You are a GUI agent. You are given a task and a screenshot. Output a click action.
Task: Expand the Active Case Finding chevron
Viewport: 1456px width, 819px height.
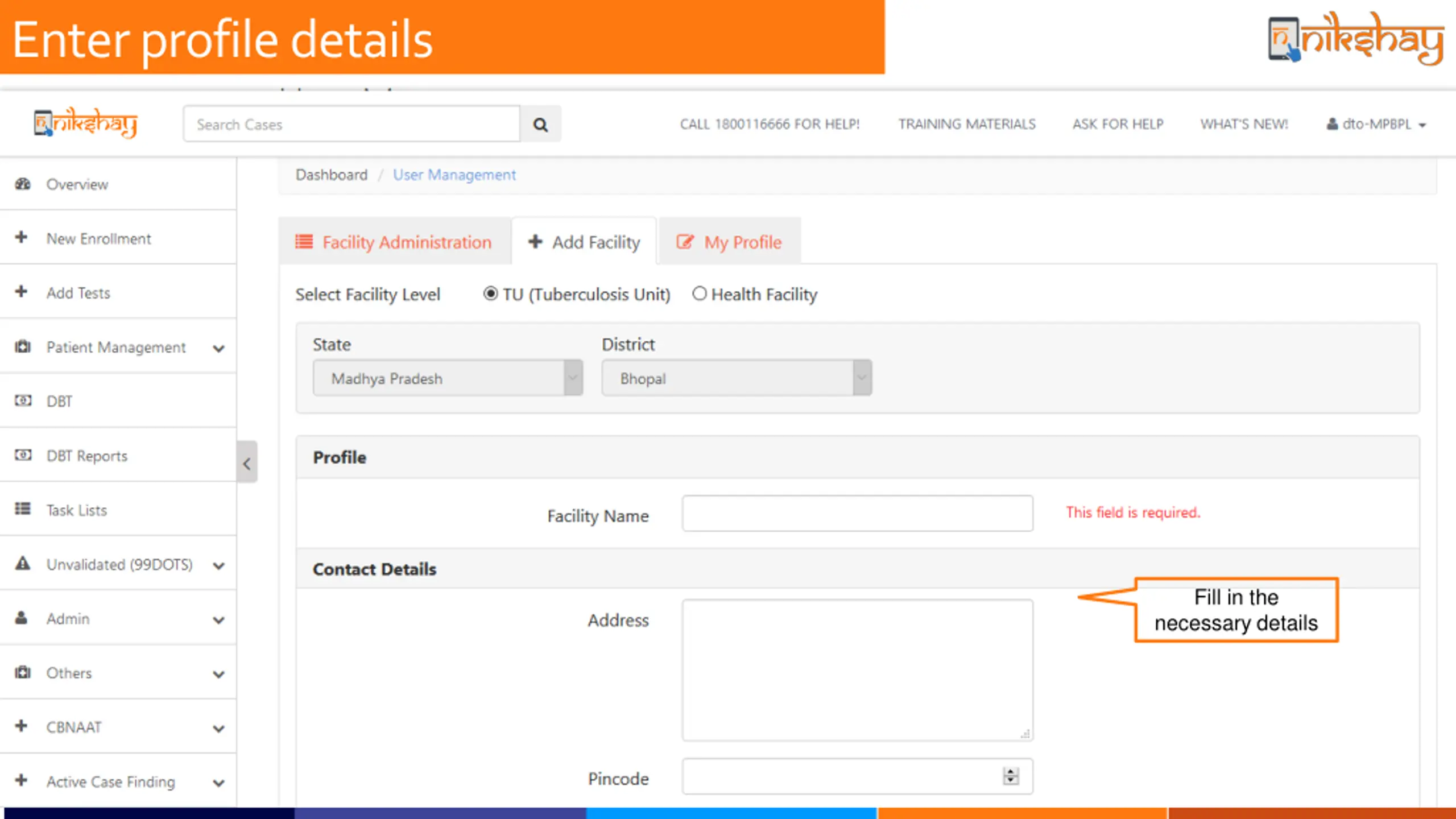click(219, 783)
